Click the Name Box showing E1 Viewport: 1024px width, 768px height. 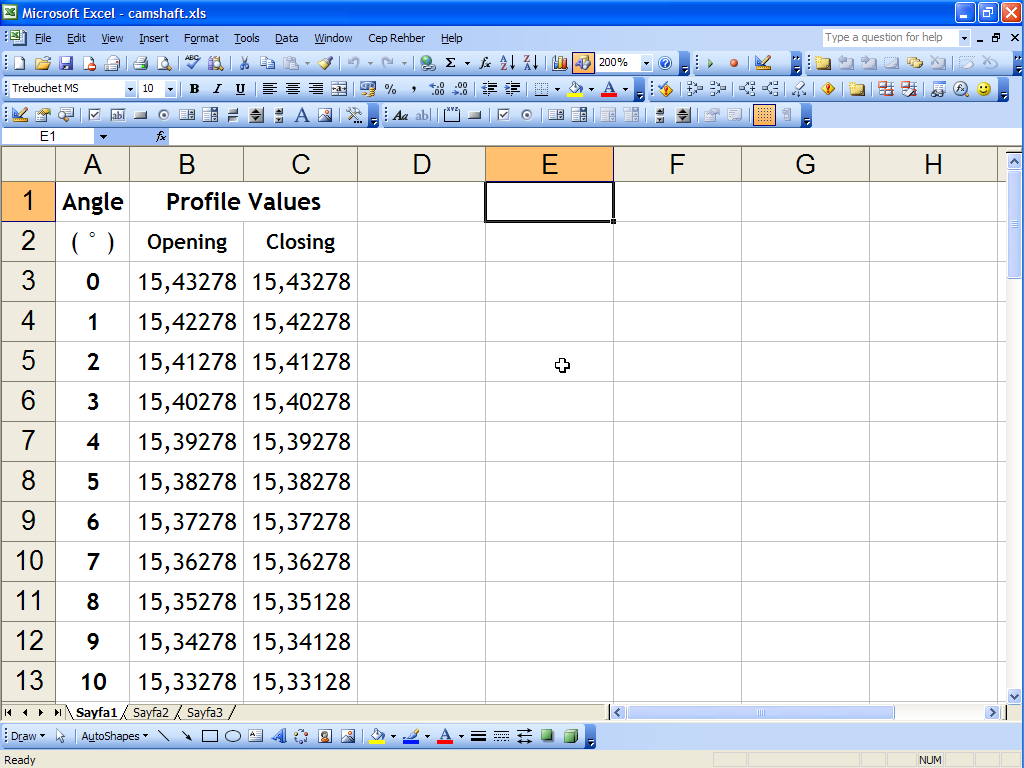pos(48,136)
